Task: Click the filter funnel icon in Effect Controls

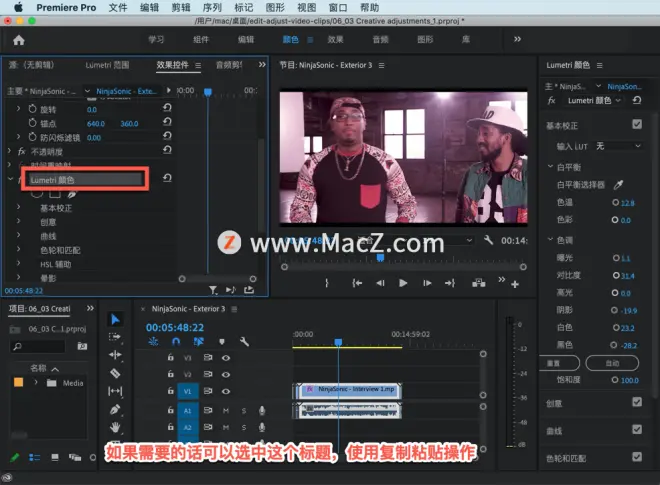Action: click(213, 290)
